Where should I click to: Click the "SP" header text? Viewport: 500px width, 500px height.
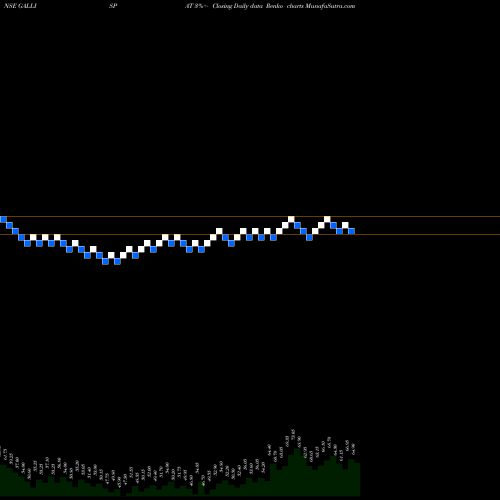point(113,6)
